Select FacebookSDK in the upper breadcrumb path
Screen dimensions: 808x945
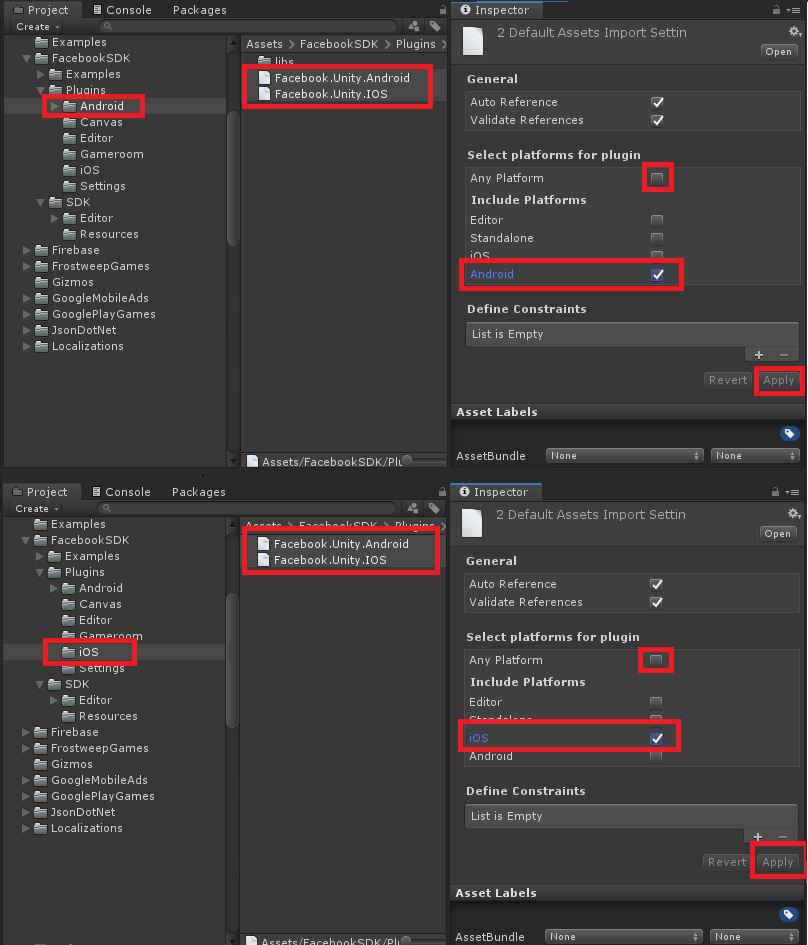tap(339, 44)
